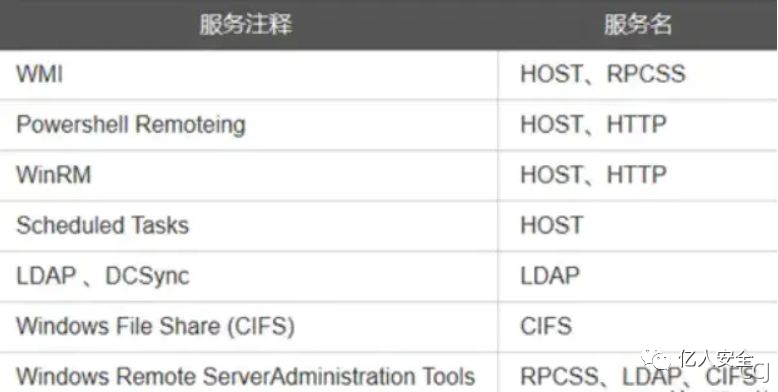The height and width of the screenshot is (392, 778).
Task: Click the word DCSync in the table
Action: pyautogui.click(x=147, y=276)
